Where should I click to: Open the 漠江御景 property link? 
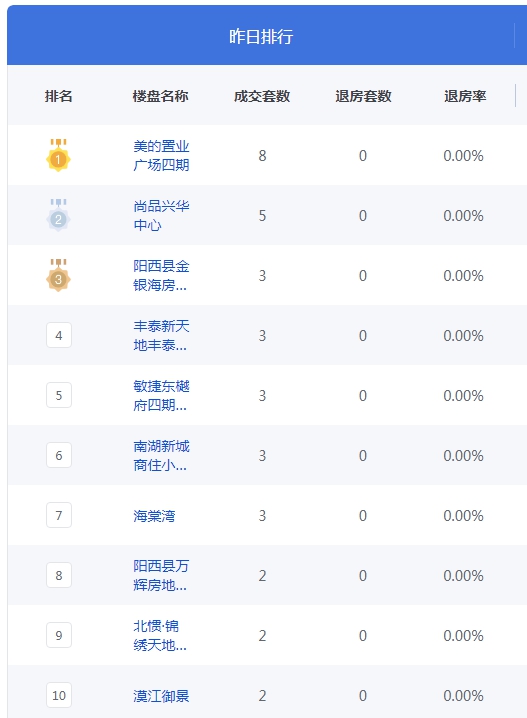[x=161, y=696]
